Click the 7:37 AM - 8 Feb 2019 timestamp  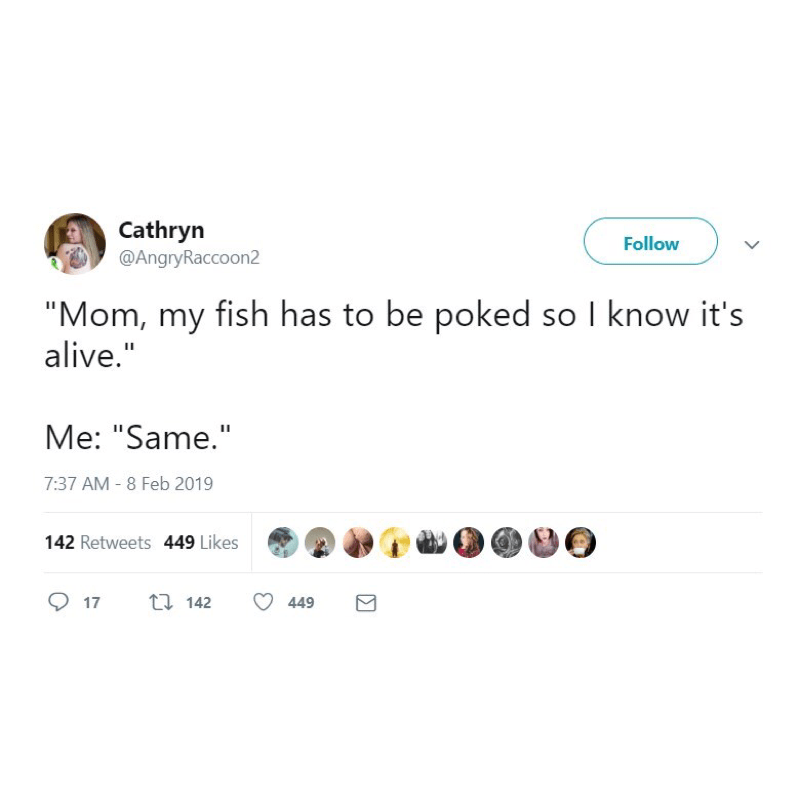129,484
